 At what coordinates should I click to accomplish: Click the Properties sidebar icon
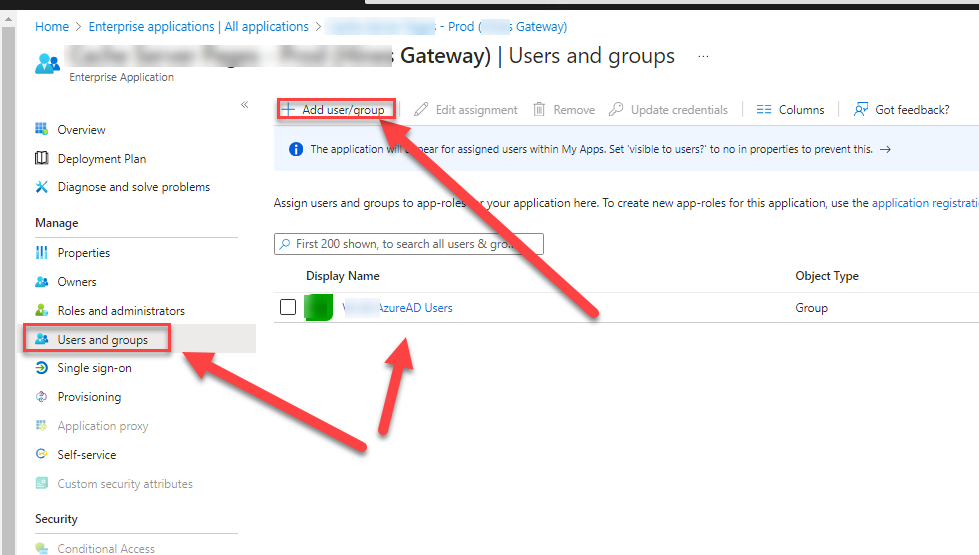pyautogui.click(x=41, y=253)
